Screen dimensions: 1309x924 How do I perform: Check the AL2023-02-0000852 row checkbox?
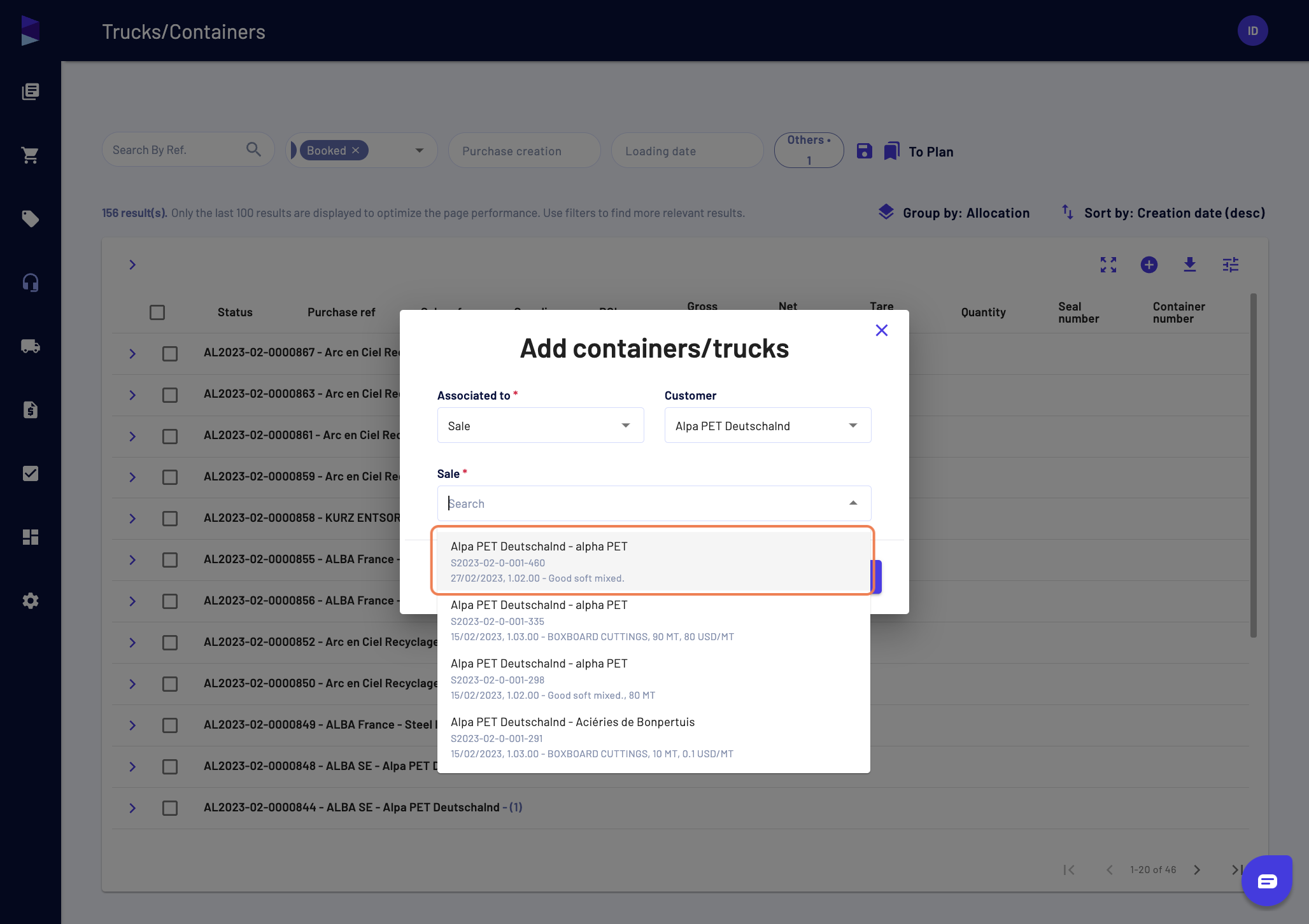[x=170, y=643]
